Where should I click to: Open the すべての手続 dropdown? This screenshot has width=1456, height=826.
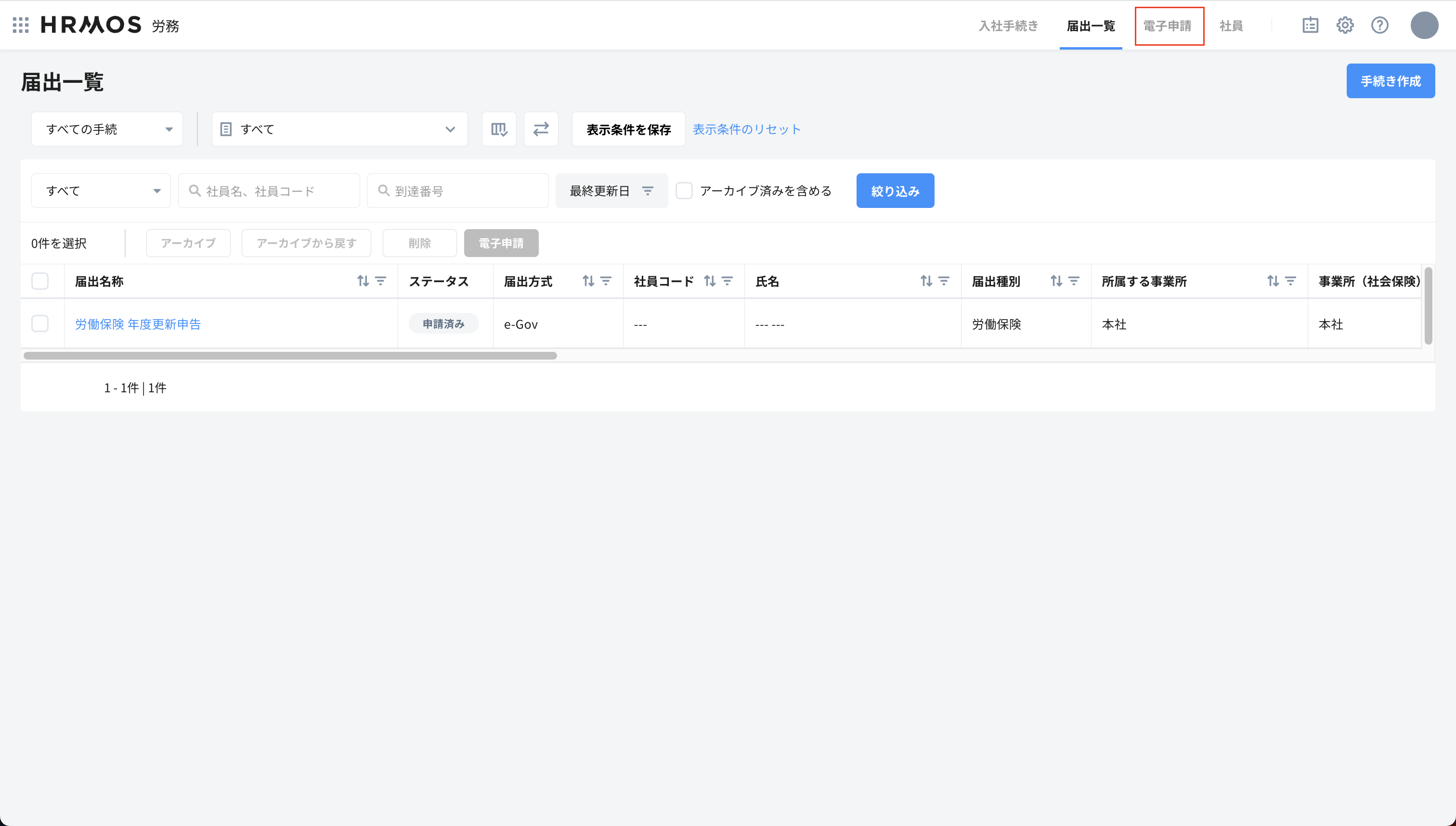[x=107, y=129]
